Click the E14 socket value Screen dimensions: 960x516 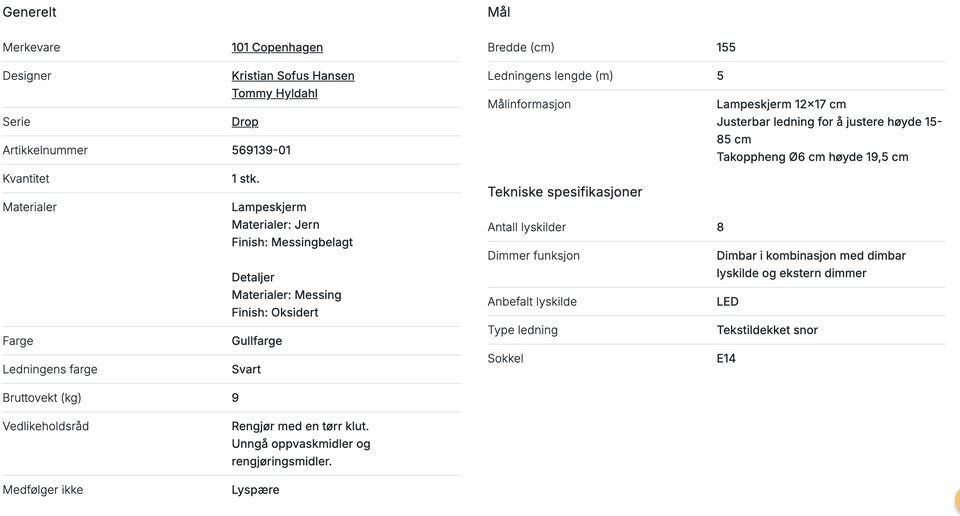click(x=726, y=358)
